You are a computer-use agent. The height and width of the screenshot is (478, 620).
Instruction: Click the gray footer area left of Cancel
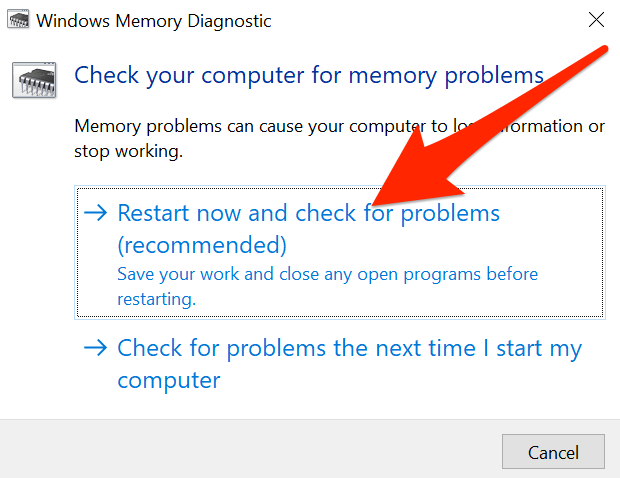point(250,449)
